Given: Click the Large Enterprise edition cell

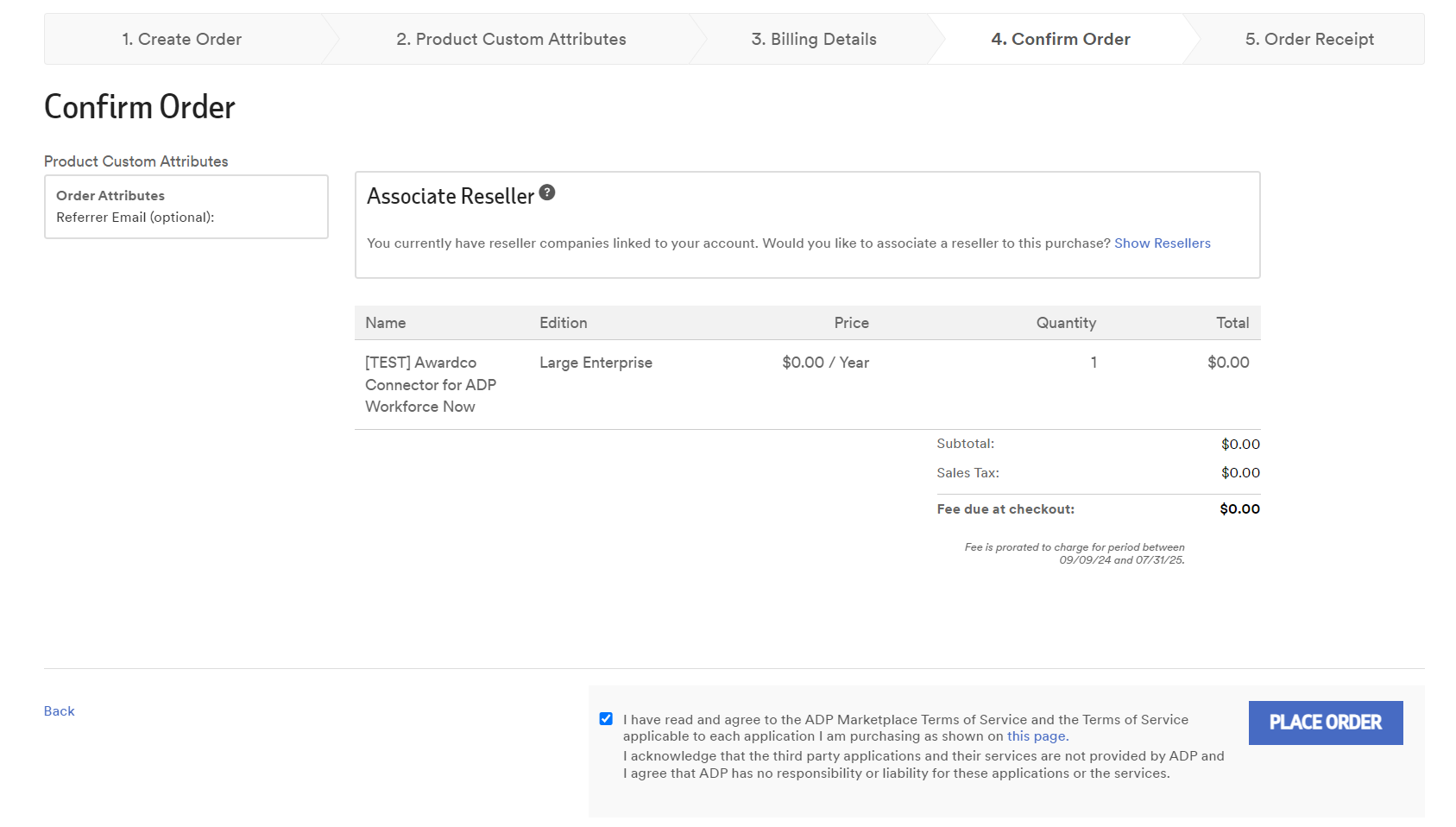Looking at the screenshot, I should pos(596,363).
